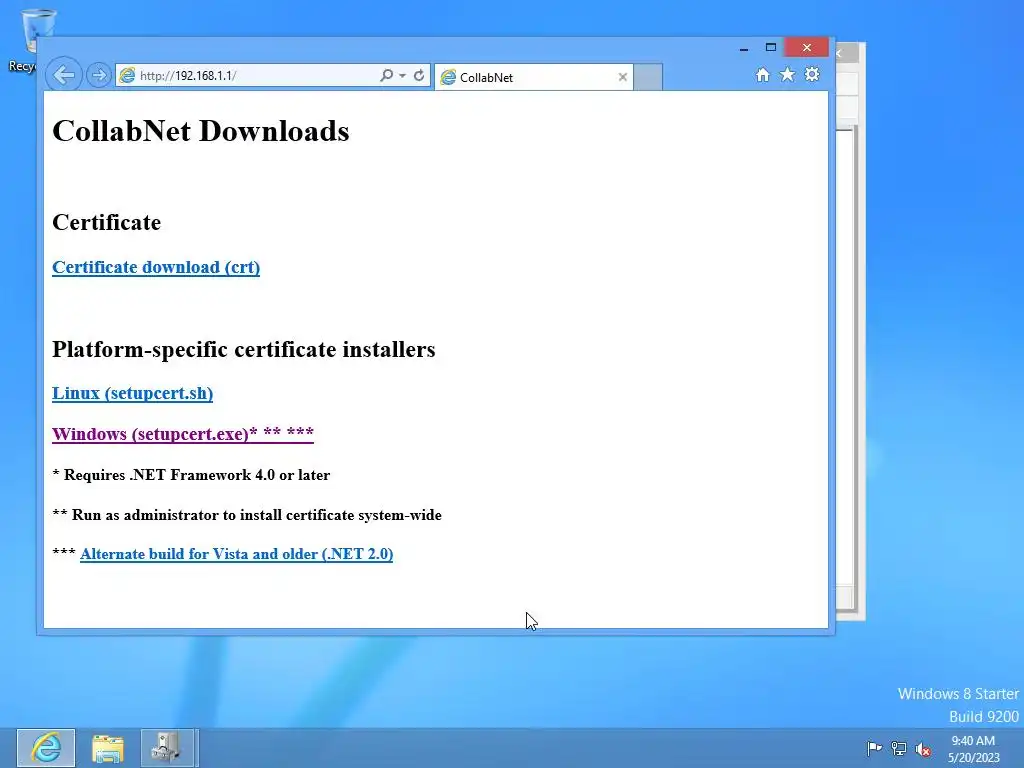This screenshot has height=768, width=1024.
Task: Click the Internet Explorer taskbar icon
Action: click(46, 748)
